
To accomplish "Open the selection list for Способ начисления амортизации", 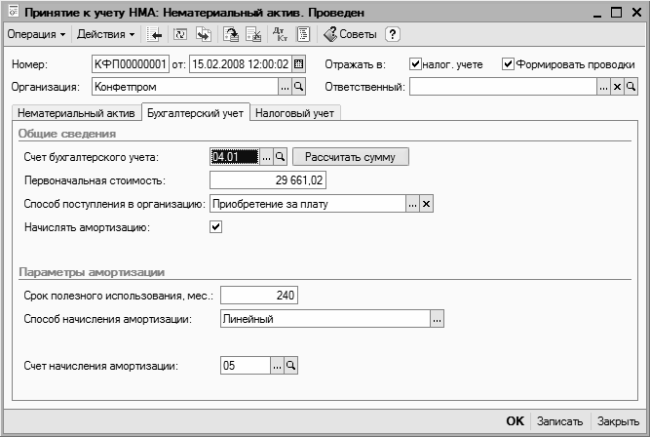I will (x=435, y=319).
